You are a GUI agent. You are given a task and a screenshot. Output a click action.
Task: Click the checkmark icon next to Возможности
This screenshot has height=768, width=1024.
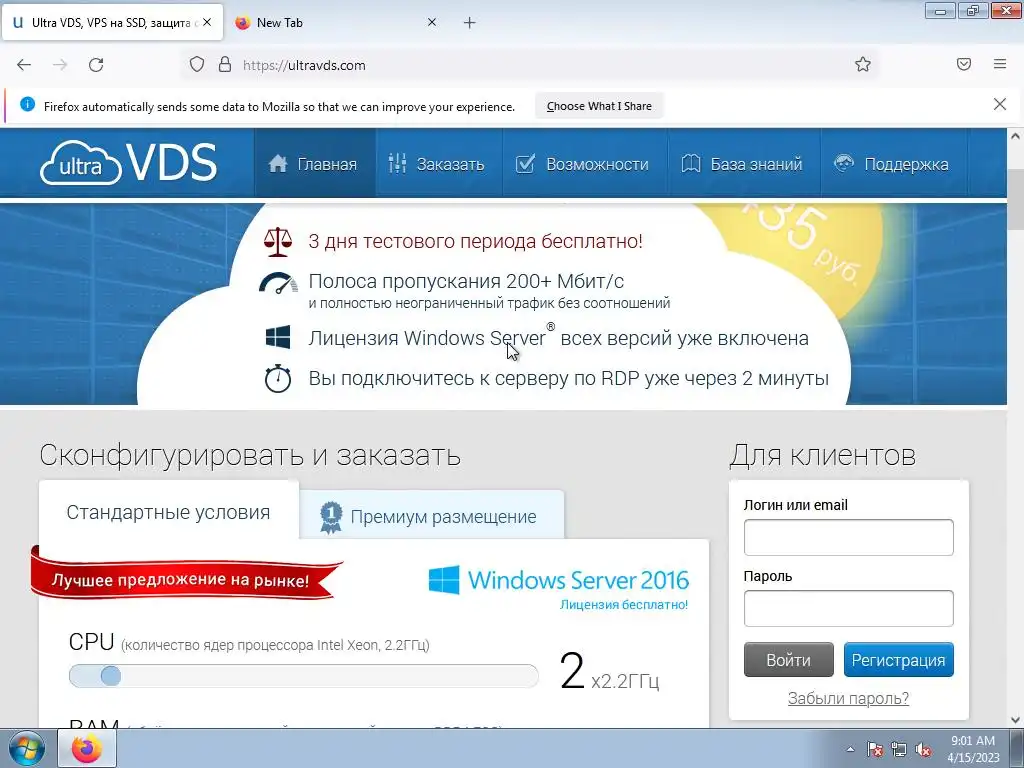[525, 163]
